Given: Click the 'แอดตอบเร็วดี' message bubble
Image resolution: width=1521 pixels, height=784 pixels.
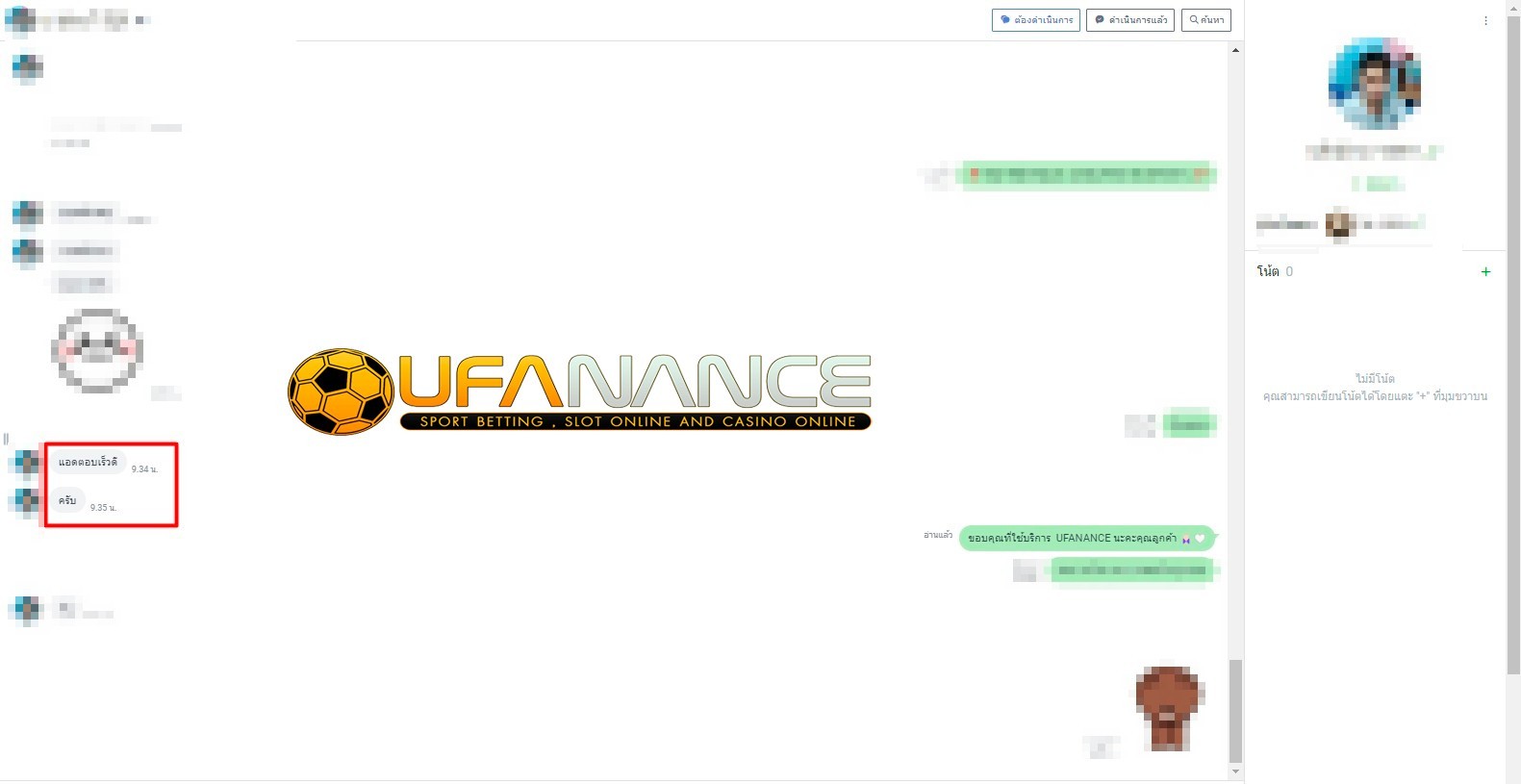Looking at the screenshot, I should click(x=88, y=463).
